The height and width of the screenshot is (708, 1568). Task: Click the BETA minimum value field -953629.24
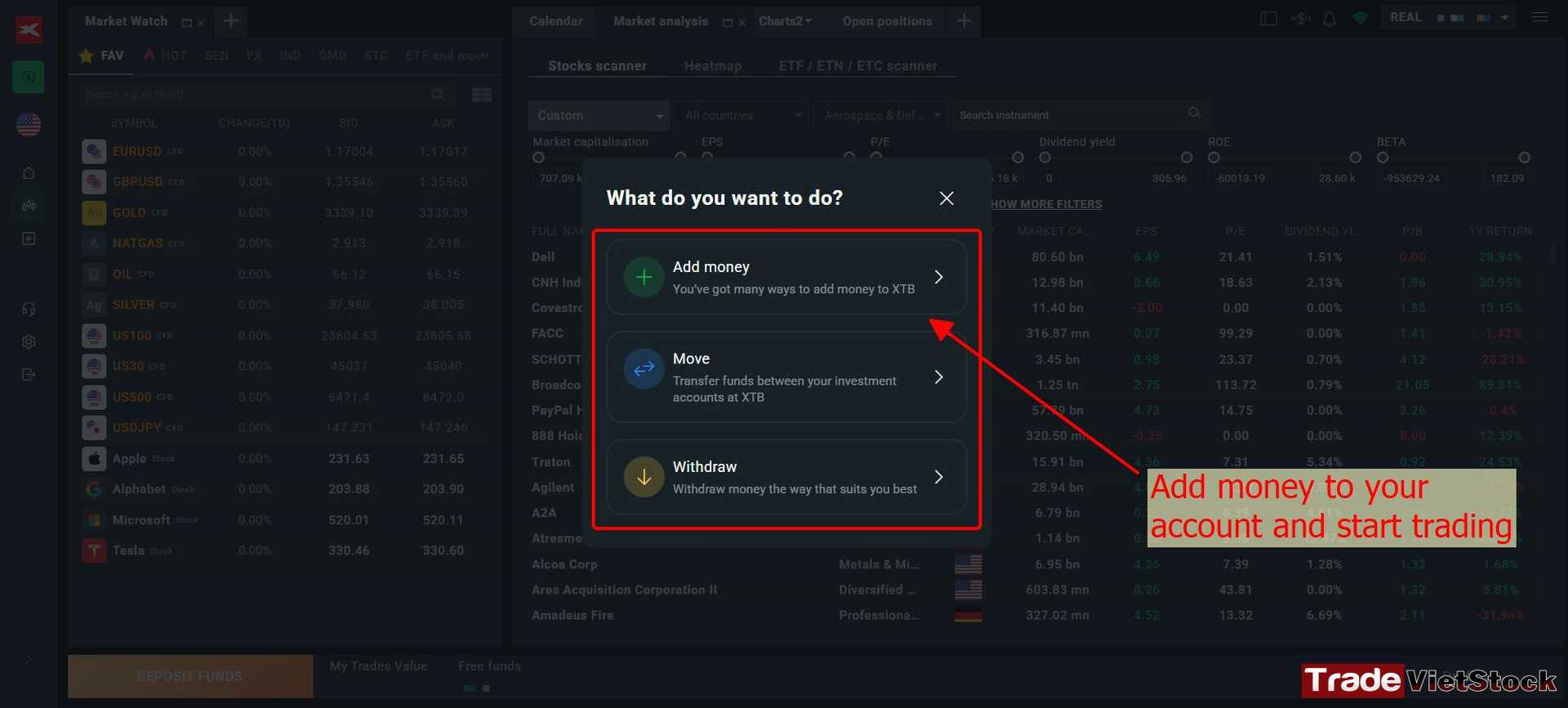pos(1411,178)
